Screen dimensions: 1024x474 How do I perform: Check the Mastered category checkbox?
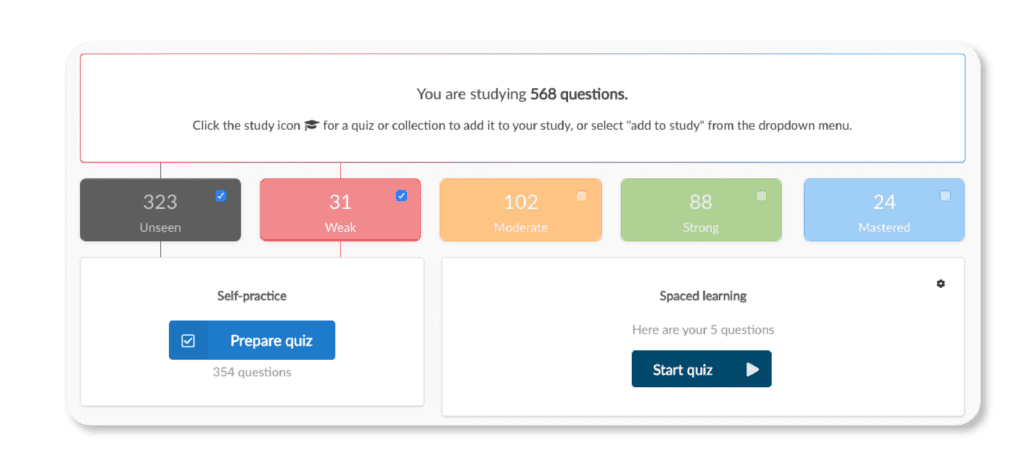[x=945, y=196]
